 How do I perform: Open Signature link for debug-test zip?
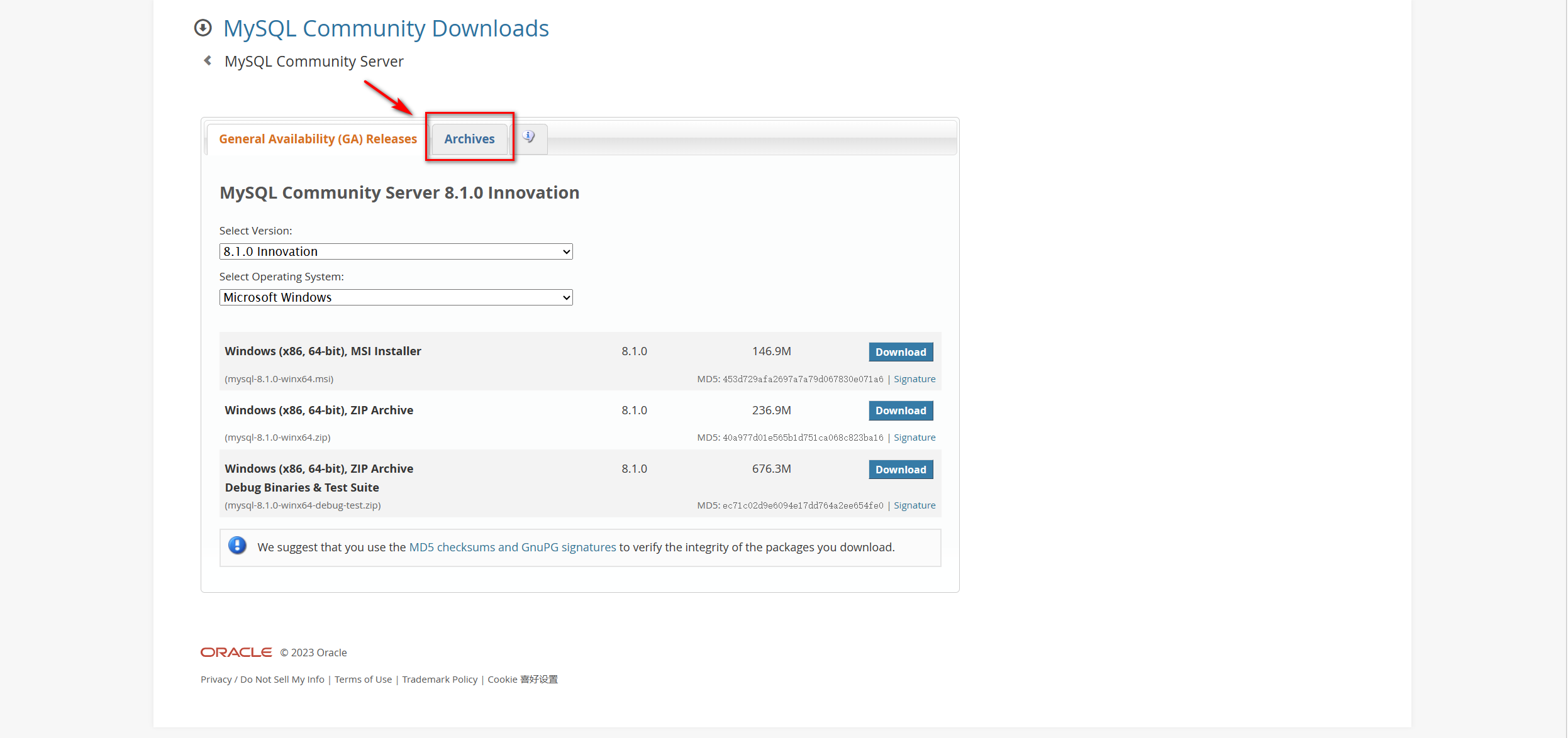tap(915, 505)
